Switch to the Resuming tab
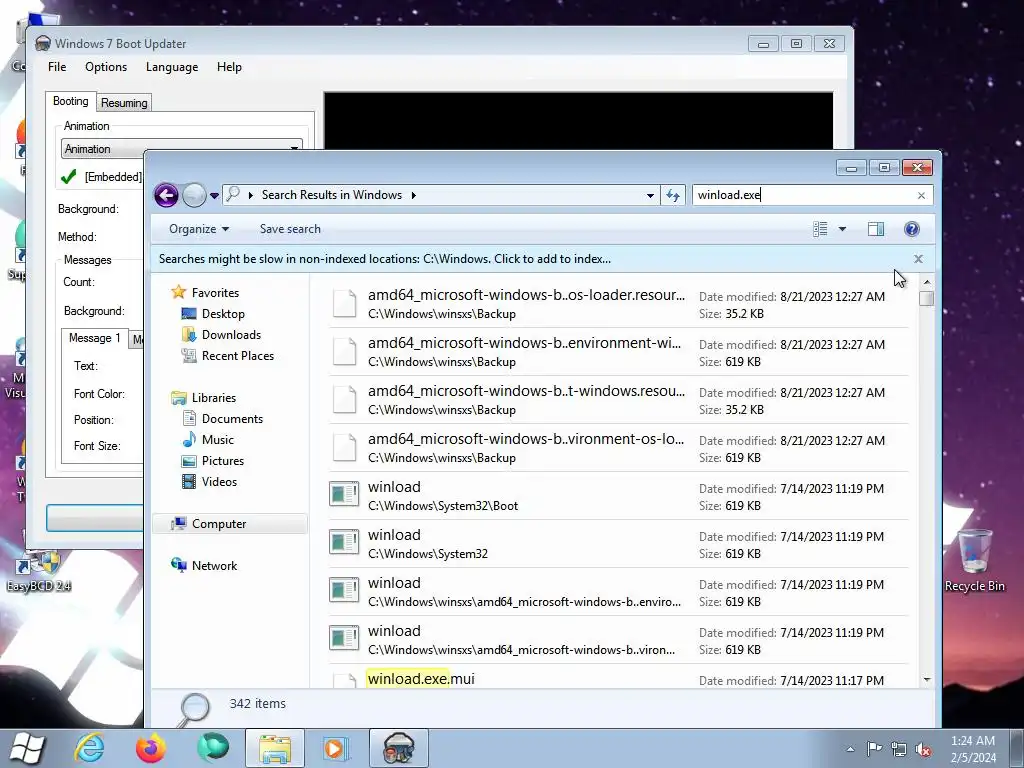Screen dimensions: 1024x768 tap(124, 103)
